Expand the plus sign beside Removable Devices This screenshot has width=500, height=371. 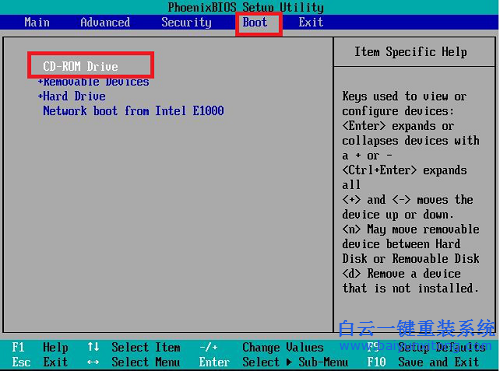tap(40, 82)
